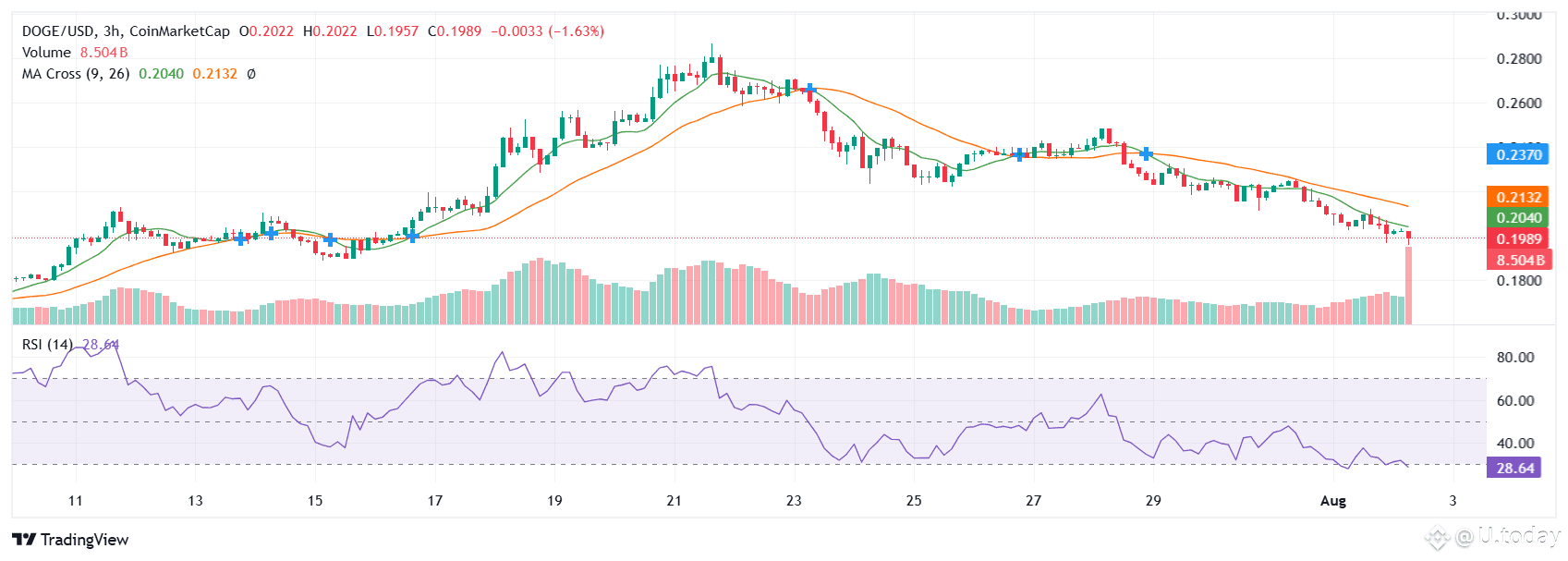Click the MA cross marker near 23

click(x=809, y=91)
